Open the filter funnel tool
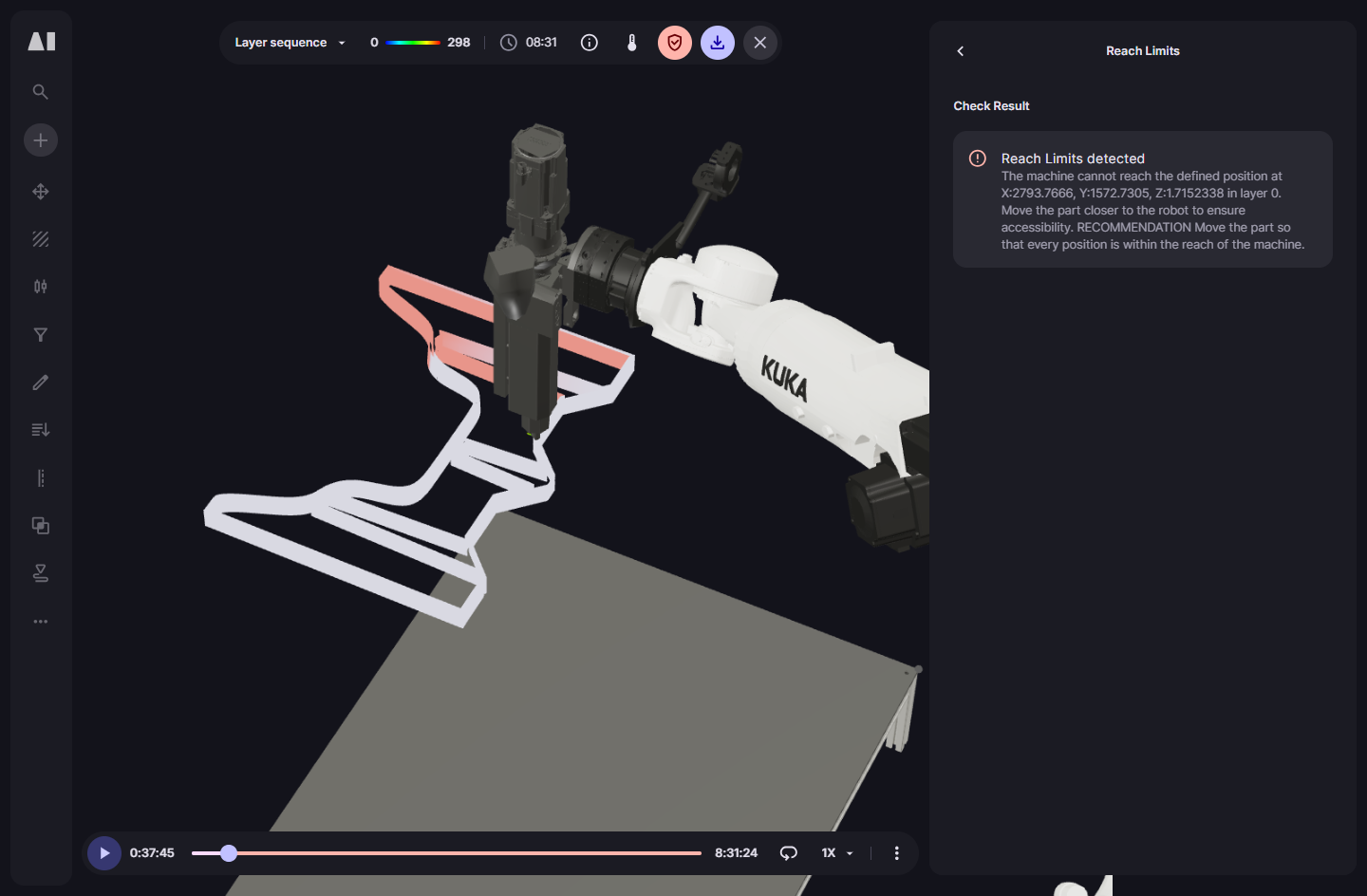 41,335
